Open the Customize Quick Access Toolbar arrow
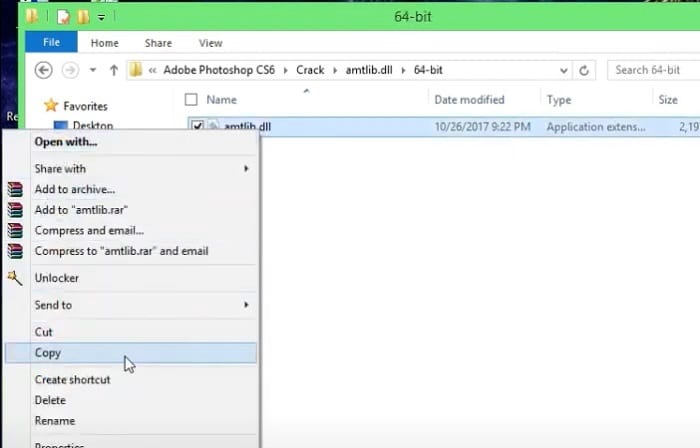Viewport: 700px width, 448px height. coord(101,17)
